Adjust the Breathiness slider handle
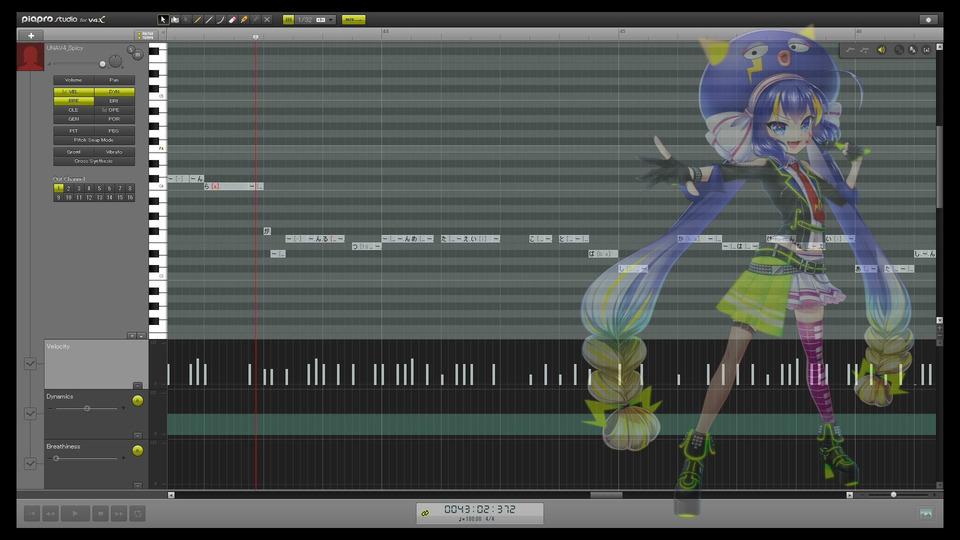The height and width of the screenshot is (540, 960). click(56, 459)
